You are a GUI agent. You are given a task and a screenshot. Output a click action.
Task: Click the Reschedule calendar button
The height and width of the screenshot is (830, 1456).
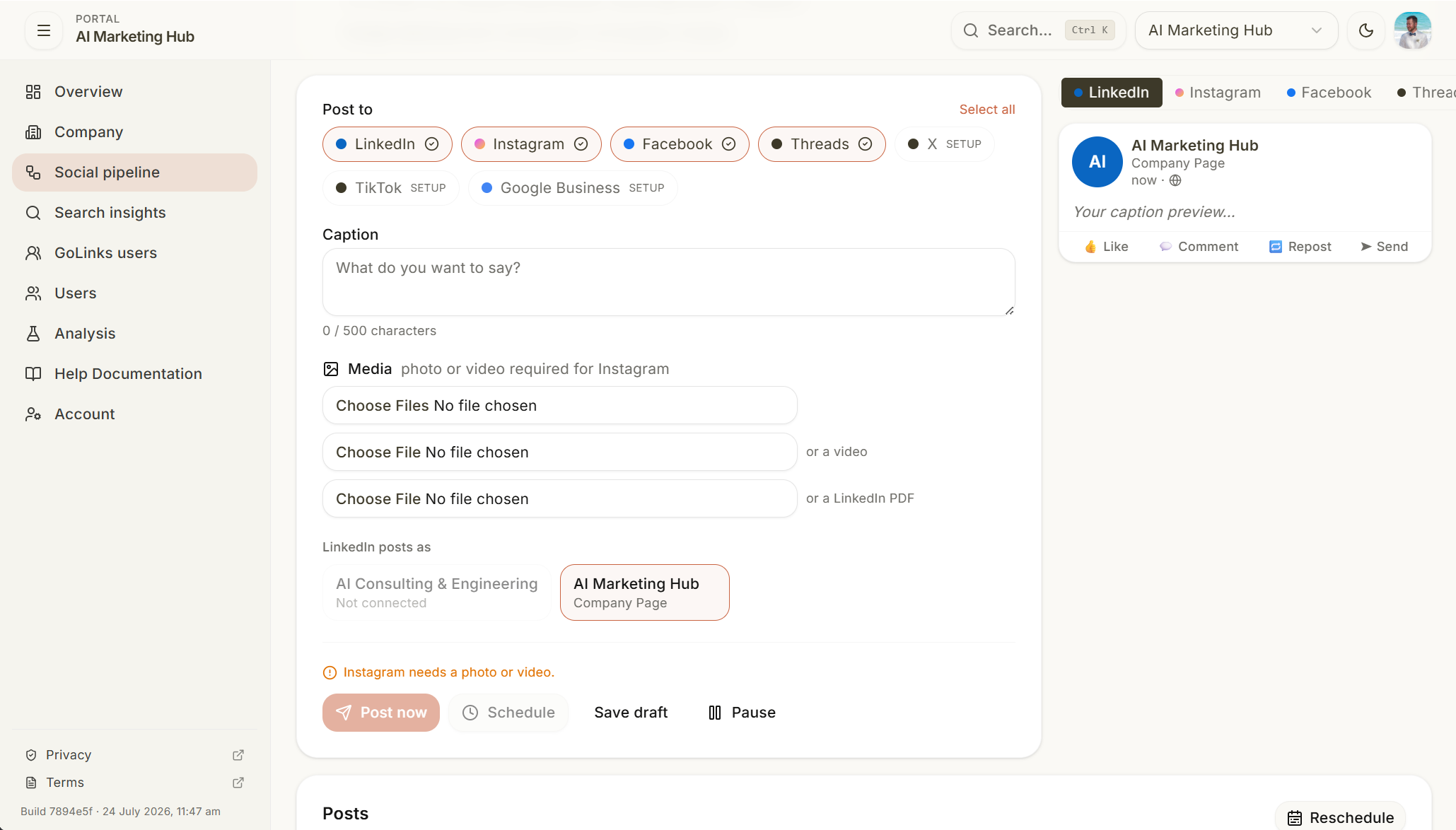click(1340, 818)
